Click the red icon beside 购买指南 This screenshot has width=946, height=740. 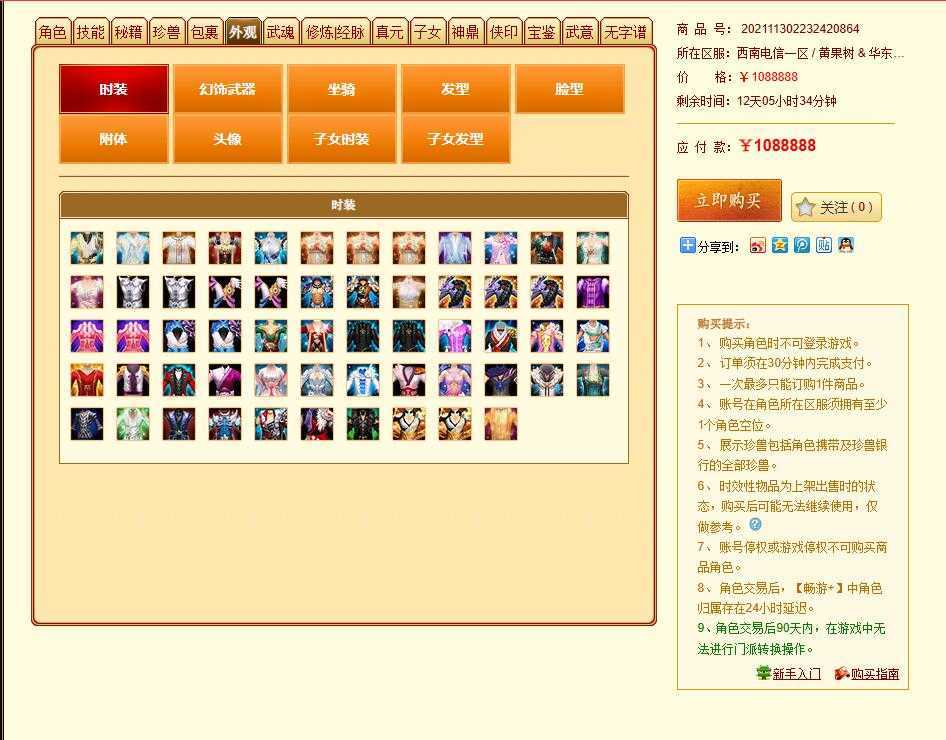coord(842,673)
